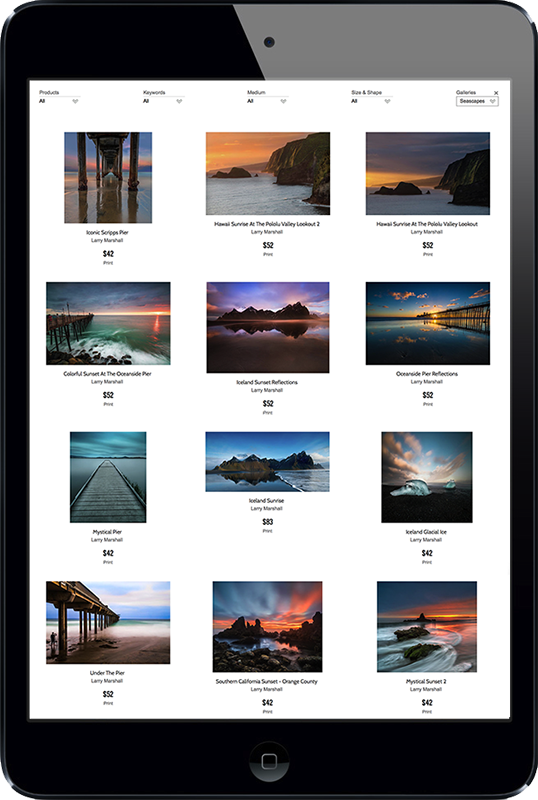
Task: View the Mystical Pier photo
Action: pos(108,477)
